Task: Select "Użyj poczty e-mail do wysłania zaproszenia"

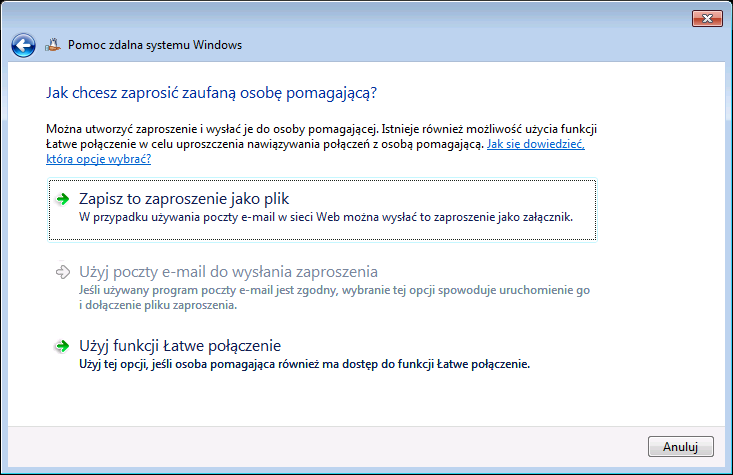Action: [228, 272]
